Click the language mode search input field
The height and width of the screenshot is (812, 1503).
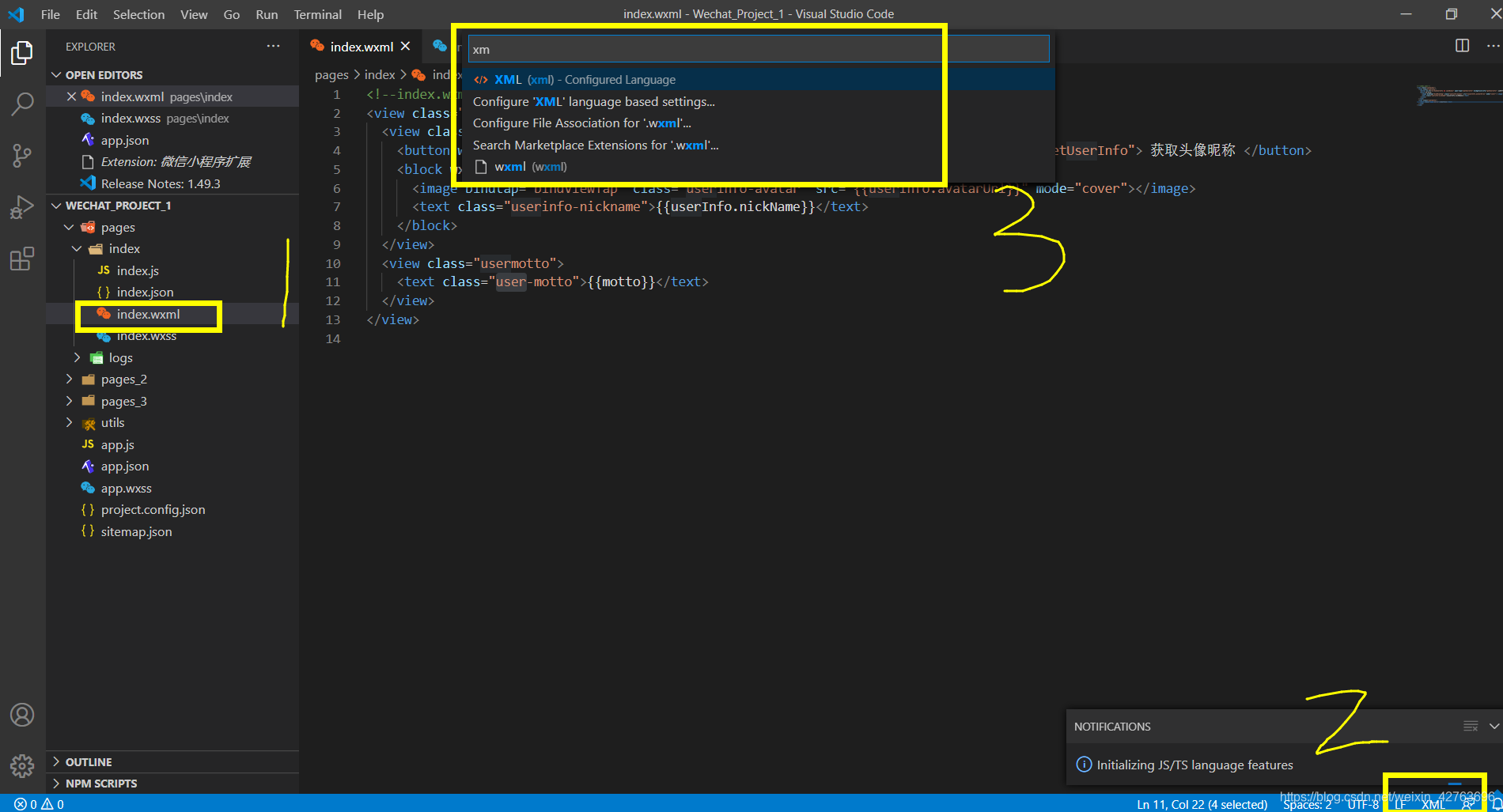coord(759,49)
